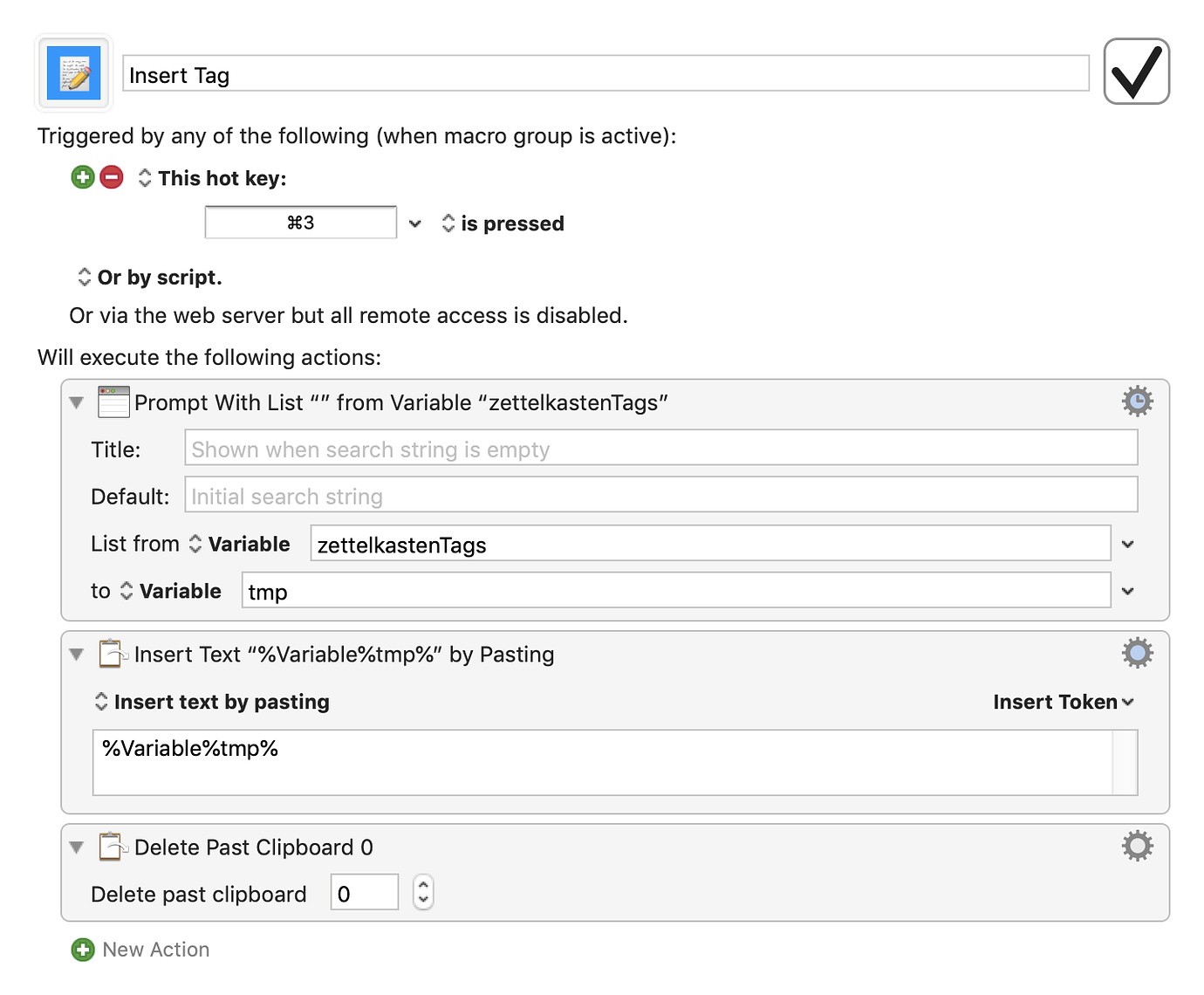1204x995 pixels.
Task: Open gear menu for Insert Text action
Action: click(1137, 653)
